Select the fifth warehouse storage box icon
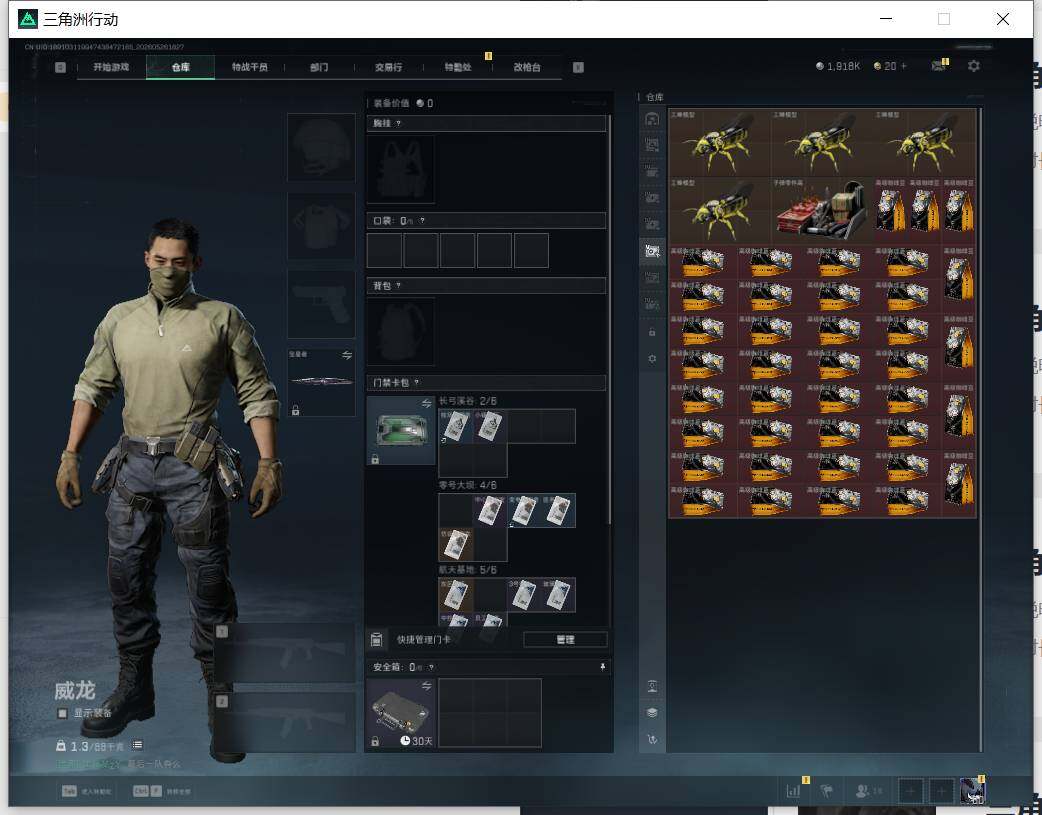 (652, 224)
